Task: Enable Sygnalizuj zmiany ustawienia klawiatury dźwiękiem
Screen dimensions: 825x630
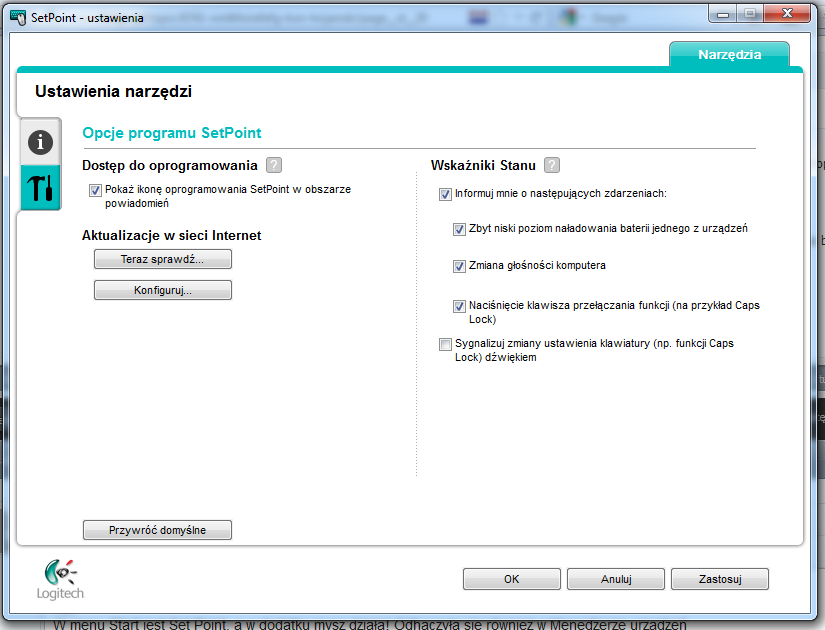Action: (445, 344)
